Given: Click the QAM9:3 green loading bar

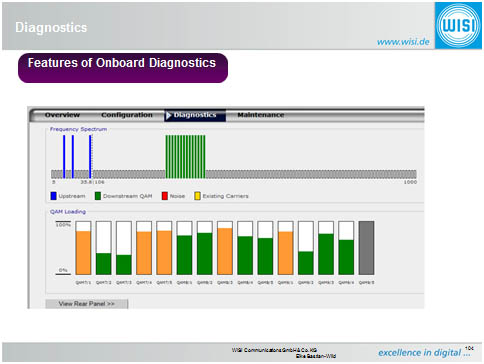Looking at the screenshot, I should tap(326, 254).
